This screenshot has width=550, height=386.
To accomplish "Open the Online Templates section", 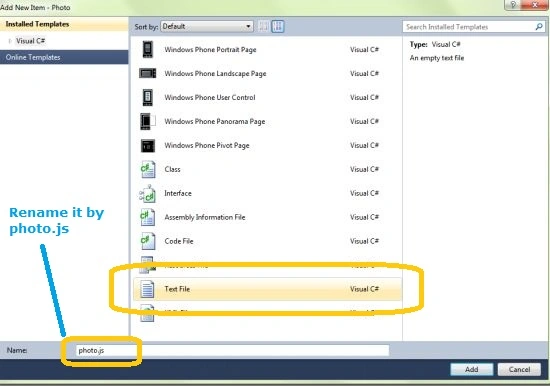I will (64, 57).
